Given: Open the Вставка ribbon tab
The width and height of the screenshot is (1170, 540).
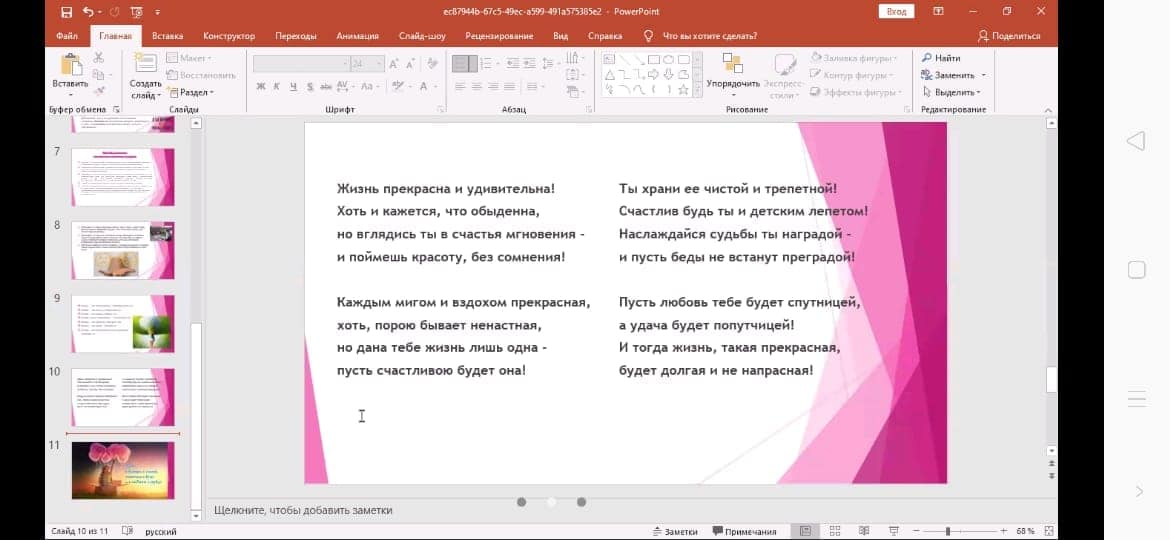Looking at the screenshot, I should (x=167, y=36).
